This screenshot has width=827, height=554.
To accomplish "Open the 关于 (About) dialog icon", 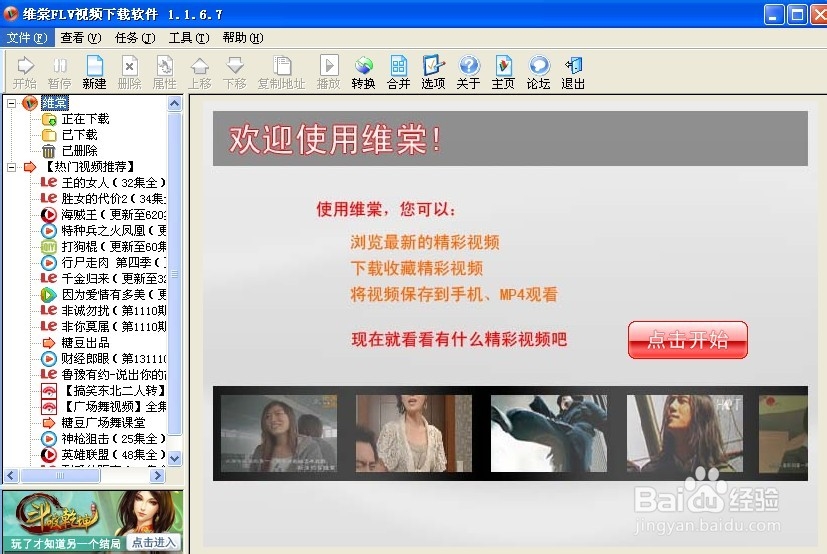I will click(x=468, y=73).
